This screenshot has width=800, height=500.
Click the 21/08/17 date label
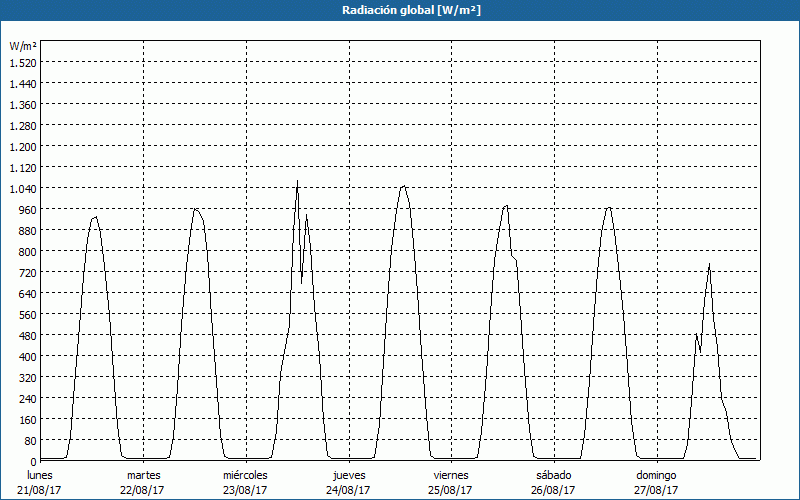[x=41, y=490]
